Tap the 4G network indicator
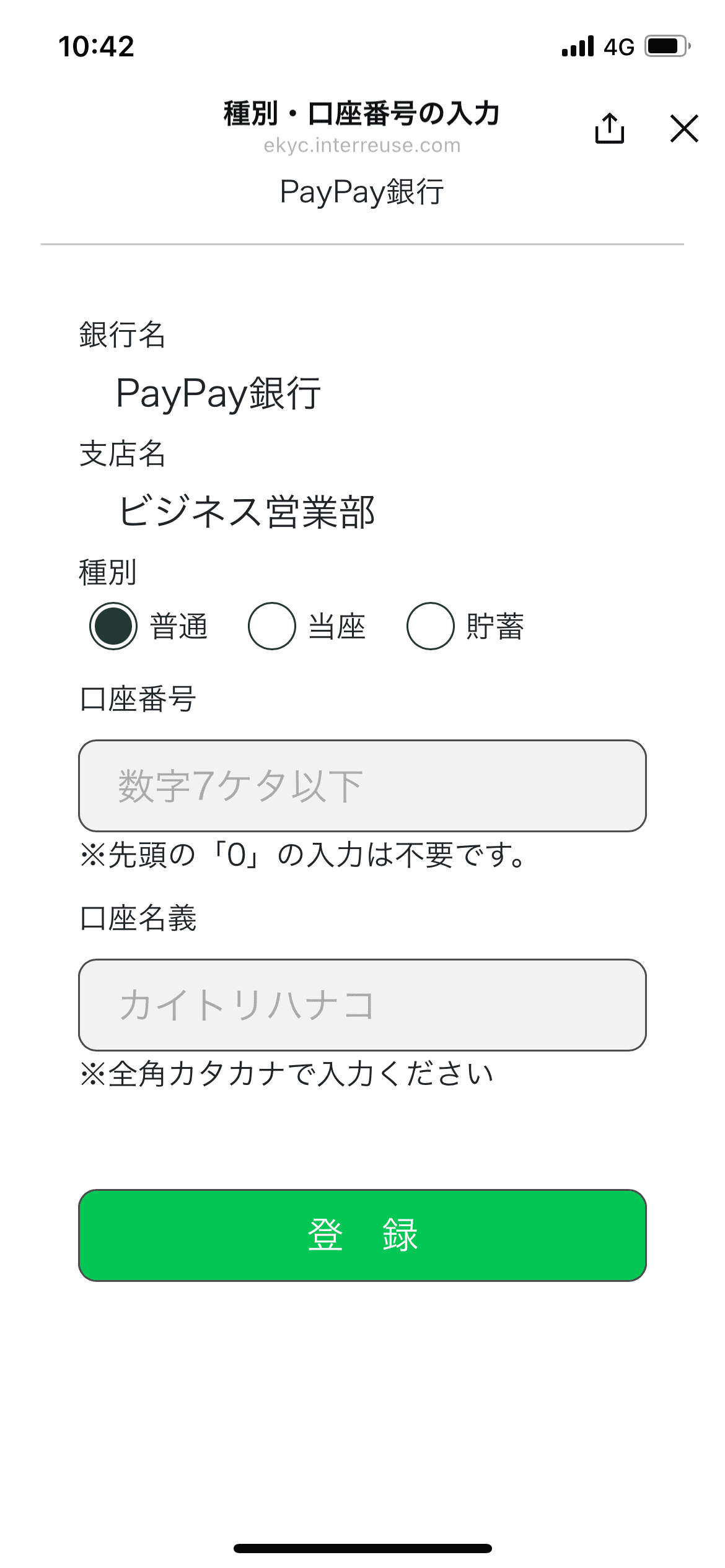 619,47
